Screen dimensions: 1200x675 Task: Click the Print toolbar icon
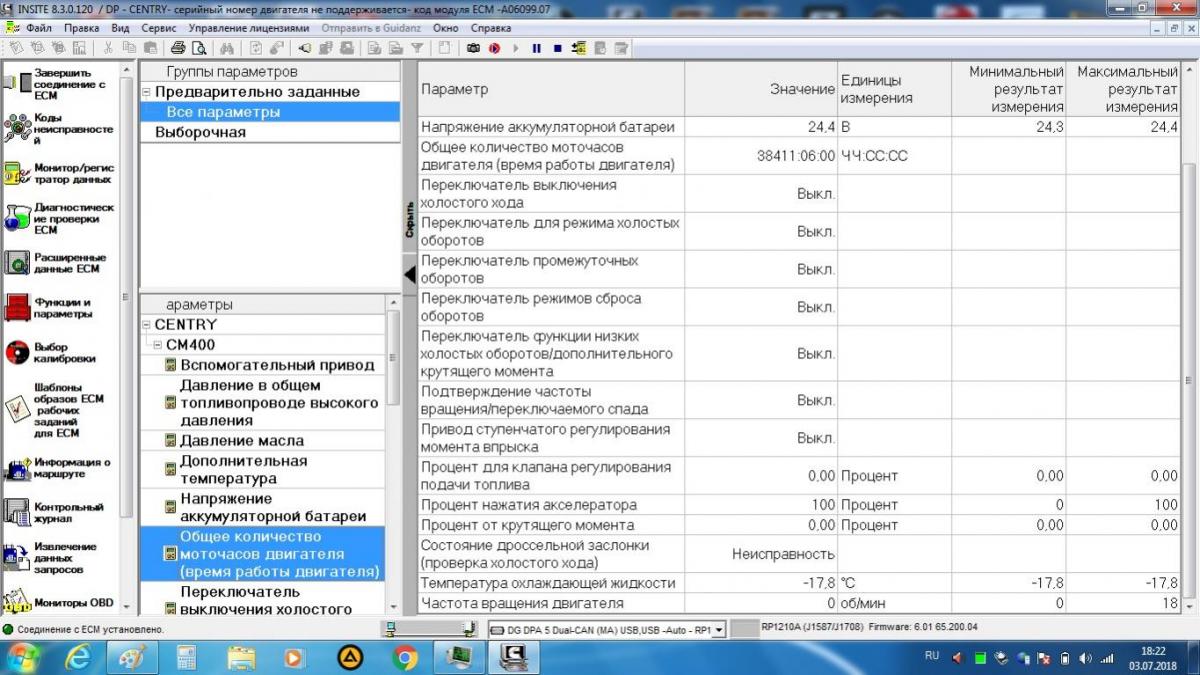[178, 48]
